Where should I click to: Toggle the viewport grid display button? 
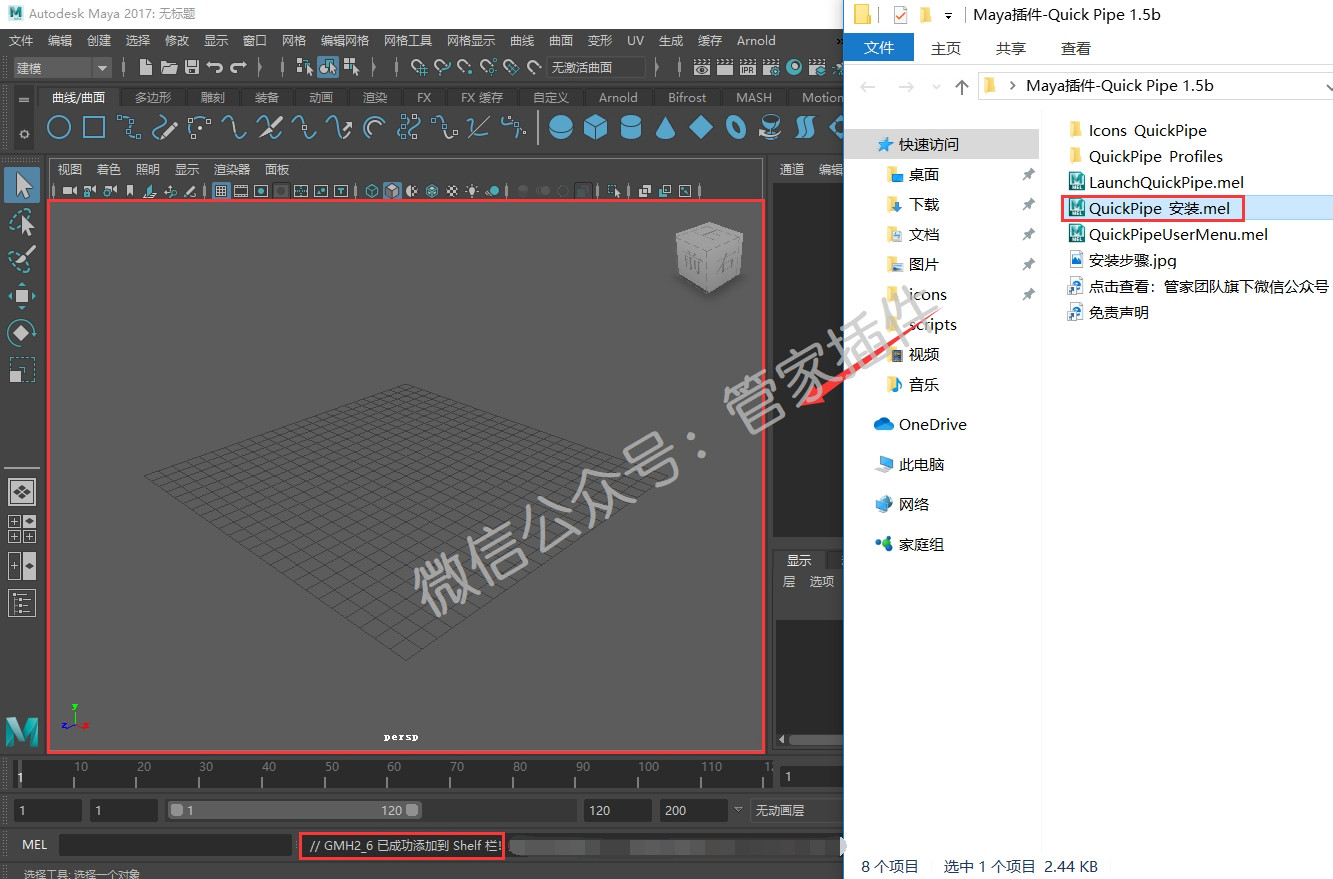point(221,191)
